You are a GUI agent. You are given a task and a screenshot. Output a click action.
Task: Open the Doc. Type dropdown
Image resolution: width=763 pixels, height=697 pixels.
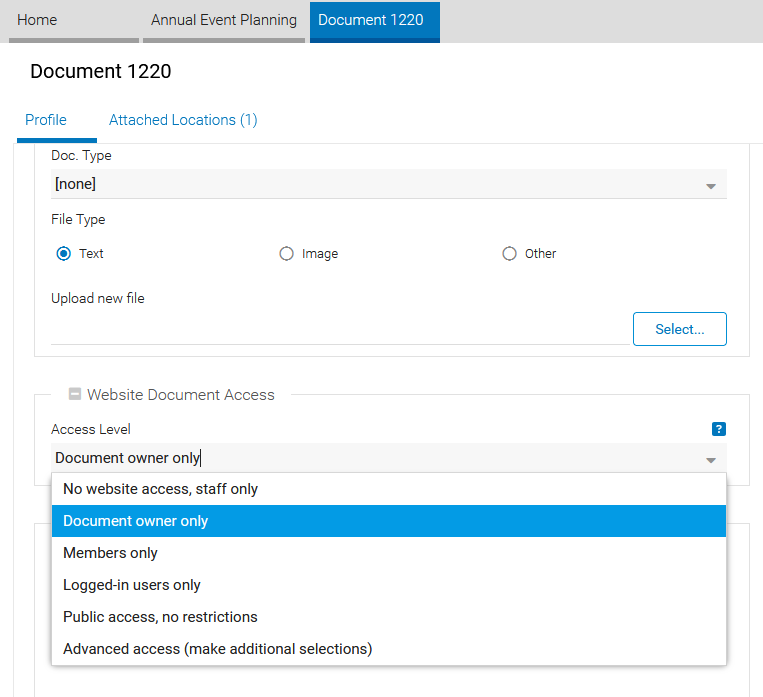click(388, 184)
